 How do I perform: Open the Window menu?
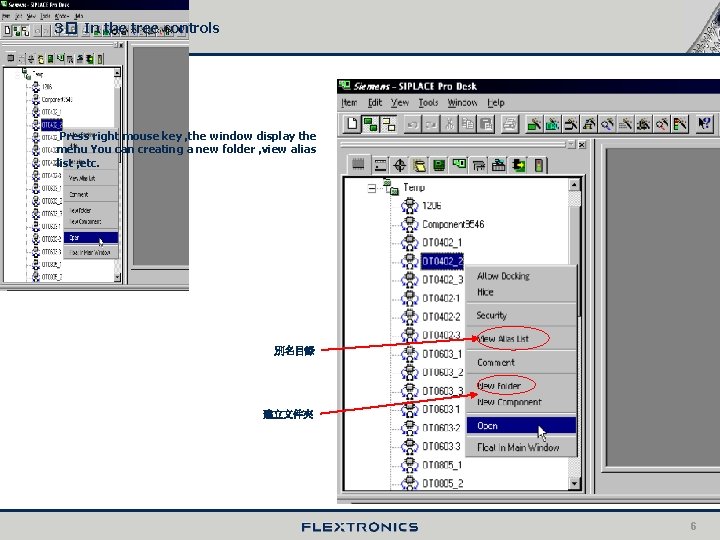[462, 103]
